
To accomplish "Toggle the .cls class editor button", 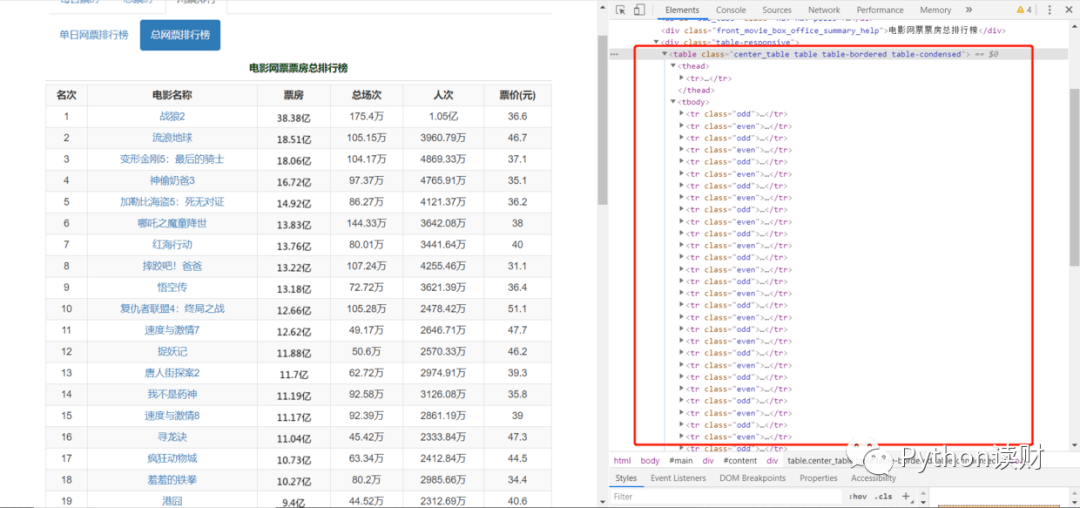I will pyautogui.click(x=883, y=496).
